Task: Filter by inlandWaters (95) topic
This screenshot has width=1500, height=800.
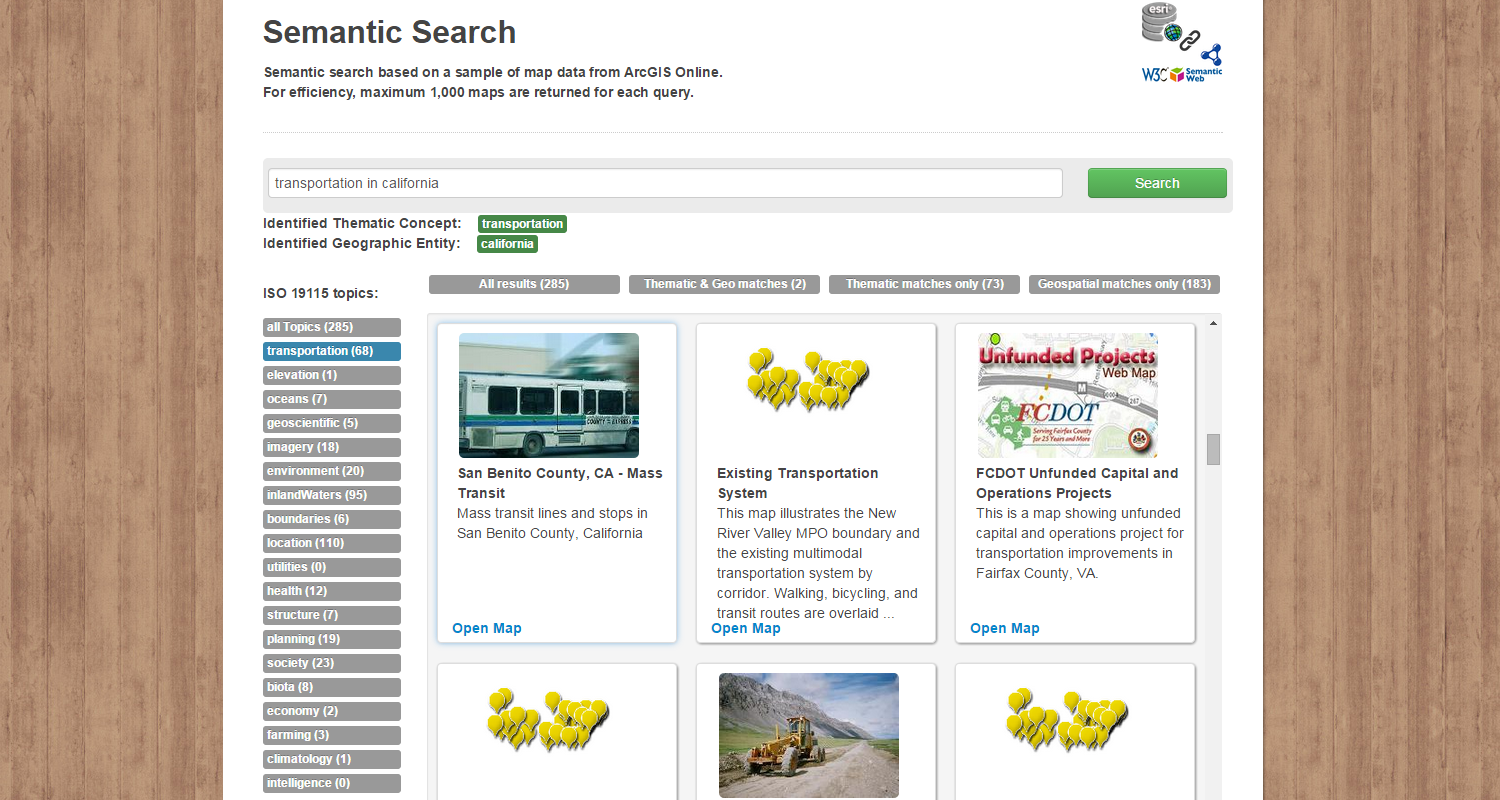Action: pyautogui.click(x=332, y=495)
